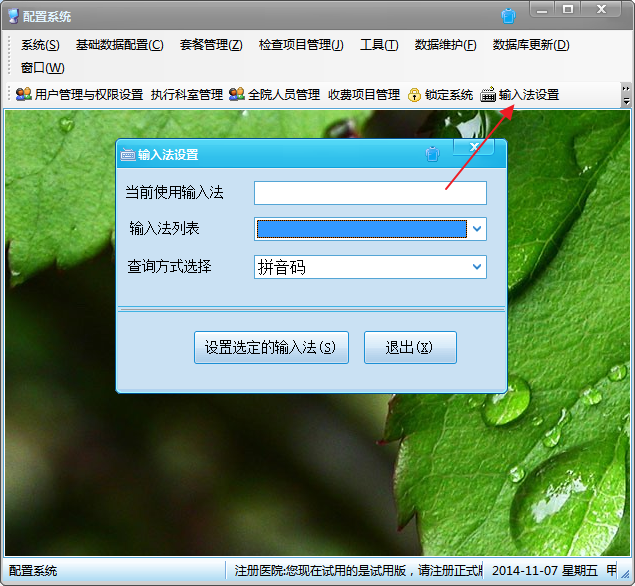Click the 配置系统 app icon in title bar
635x586 pixels.
pos(13,16)
